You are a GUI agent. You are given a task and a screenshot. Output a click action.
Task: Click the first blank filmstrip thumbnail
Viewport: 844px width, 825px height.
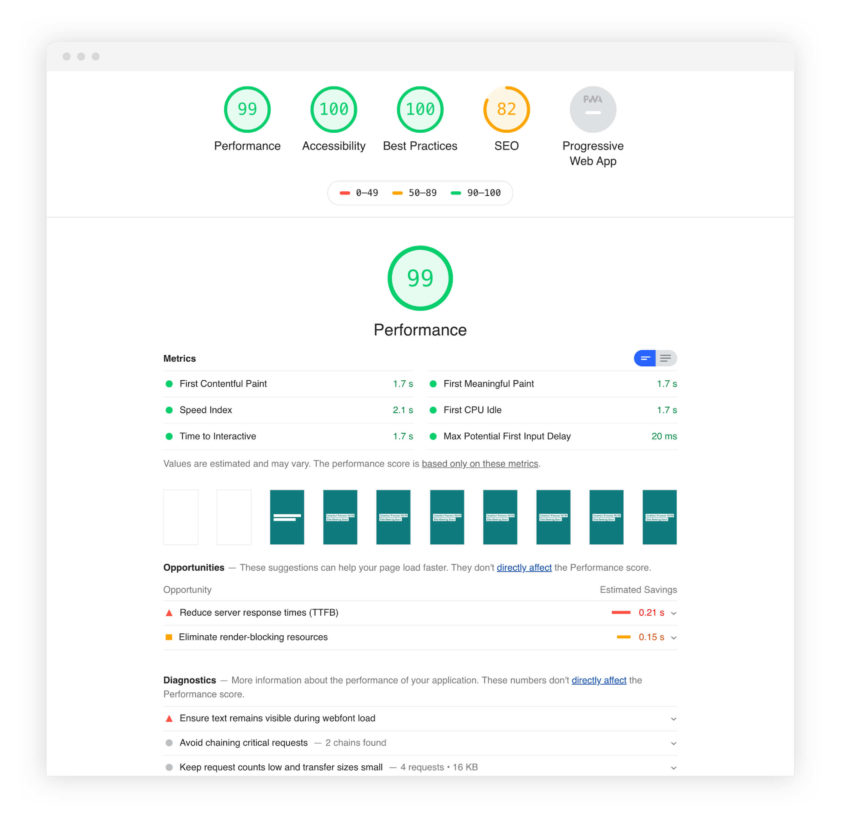coord(181,517)
